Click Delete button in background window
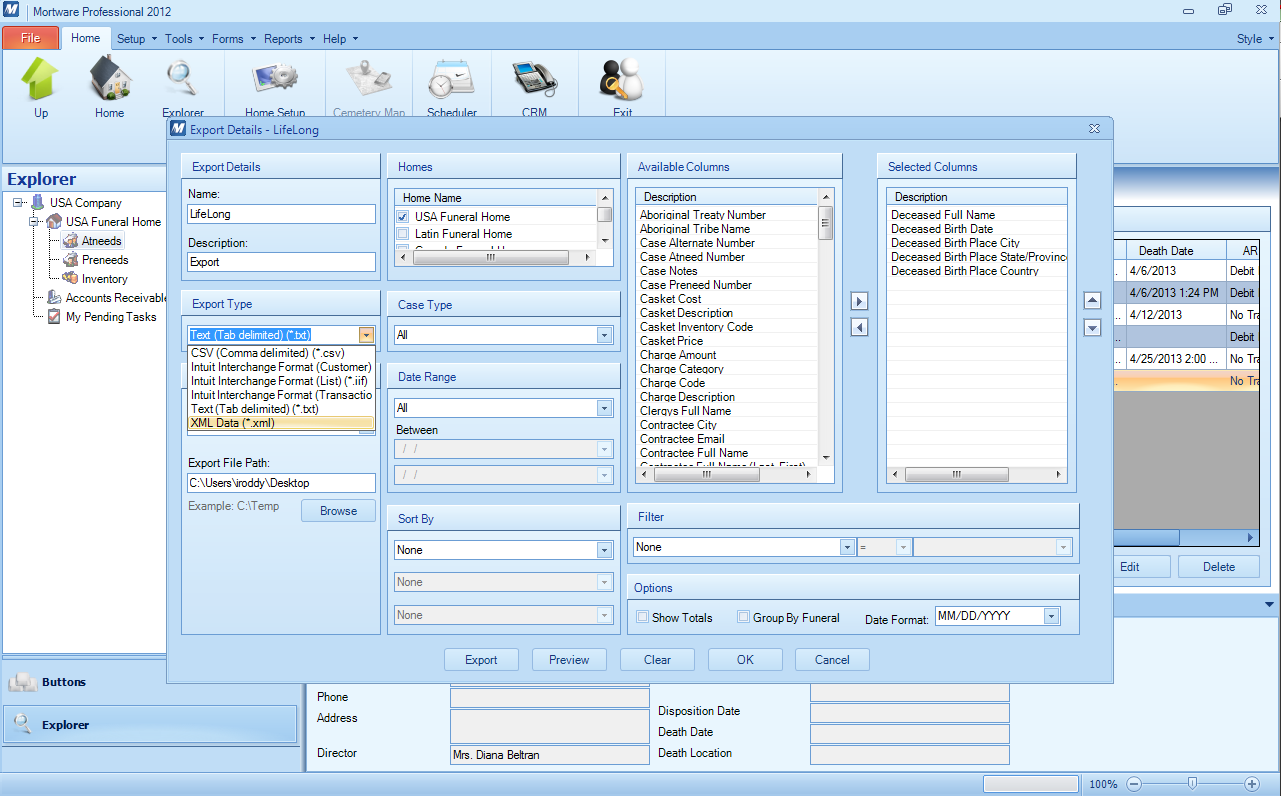Screen dimensions: 1281x796 pyautogui.click(x=1219, y=567)
